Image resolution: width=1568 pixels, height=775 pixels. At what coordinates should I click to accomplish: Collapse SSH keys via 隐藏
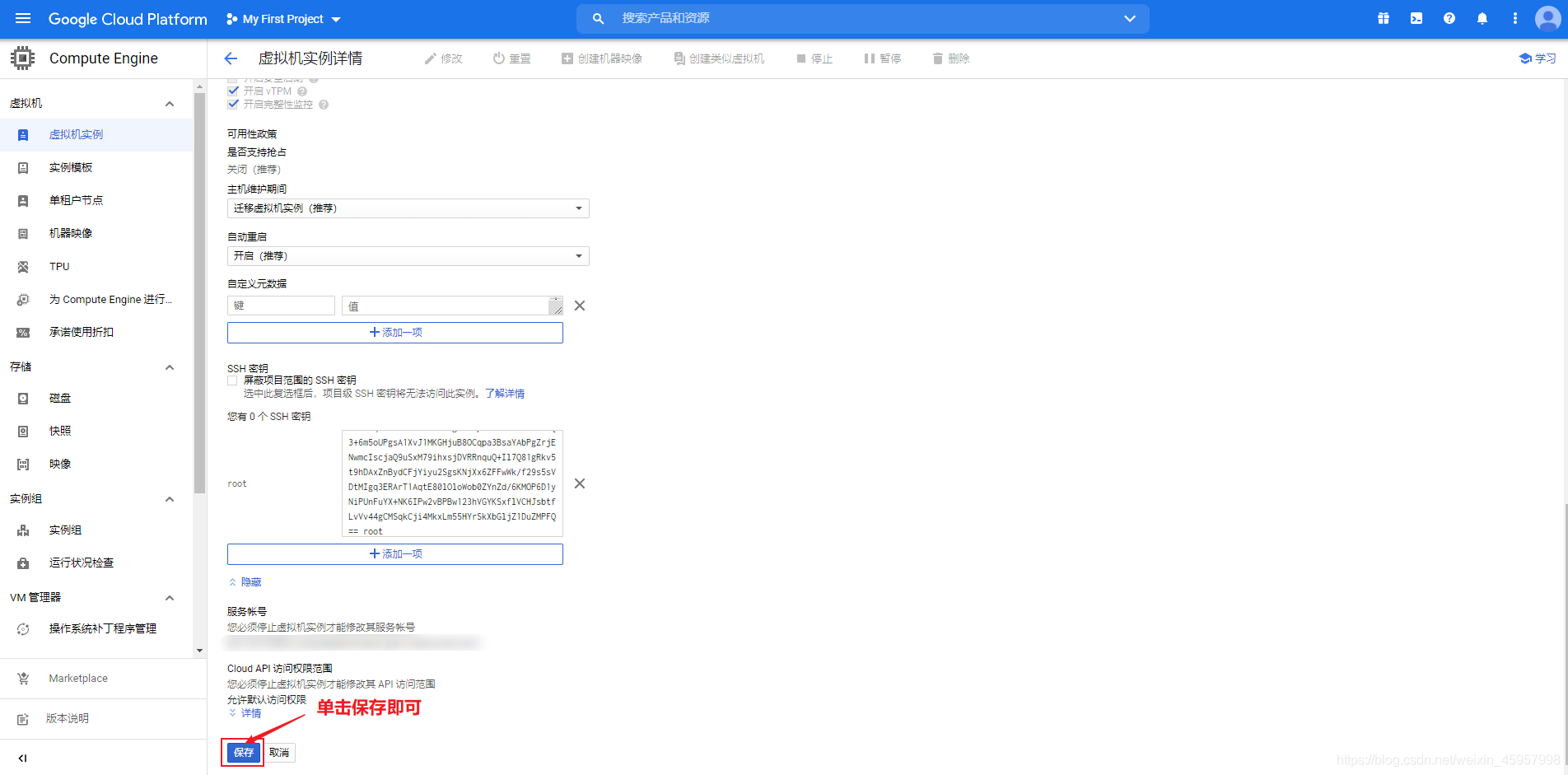click(245, 582)
